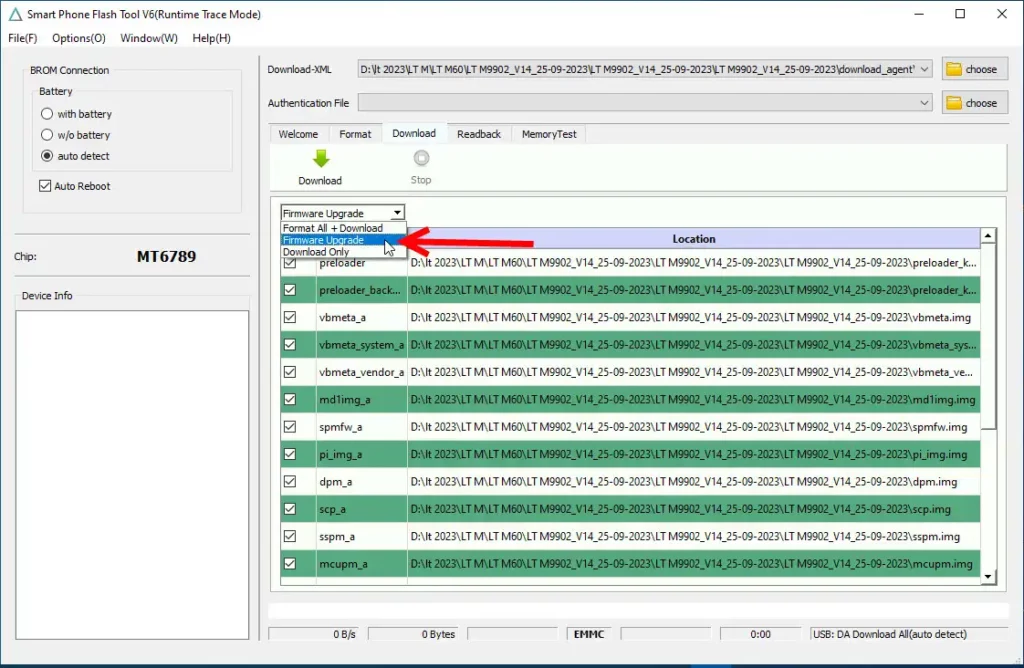Choose 'Format All + Download' from list

pos(332,228)
